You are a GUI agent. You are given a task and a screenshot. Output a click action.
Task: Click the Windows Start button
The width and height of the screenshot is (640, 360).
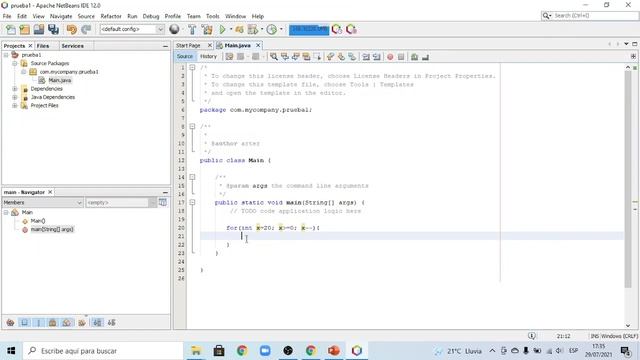point(11,351)
